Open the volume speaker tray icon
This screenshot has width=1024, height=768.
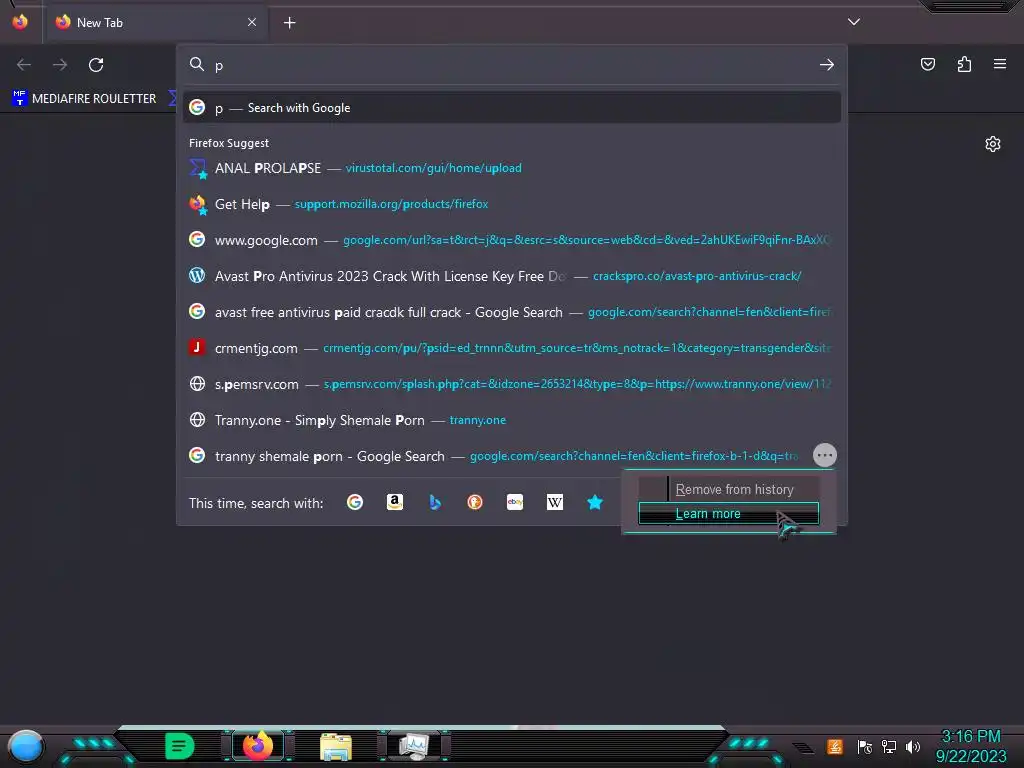[x=913, y=746]
